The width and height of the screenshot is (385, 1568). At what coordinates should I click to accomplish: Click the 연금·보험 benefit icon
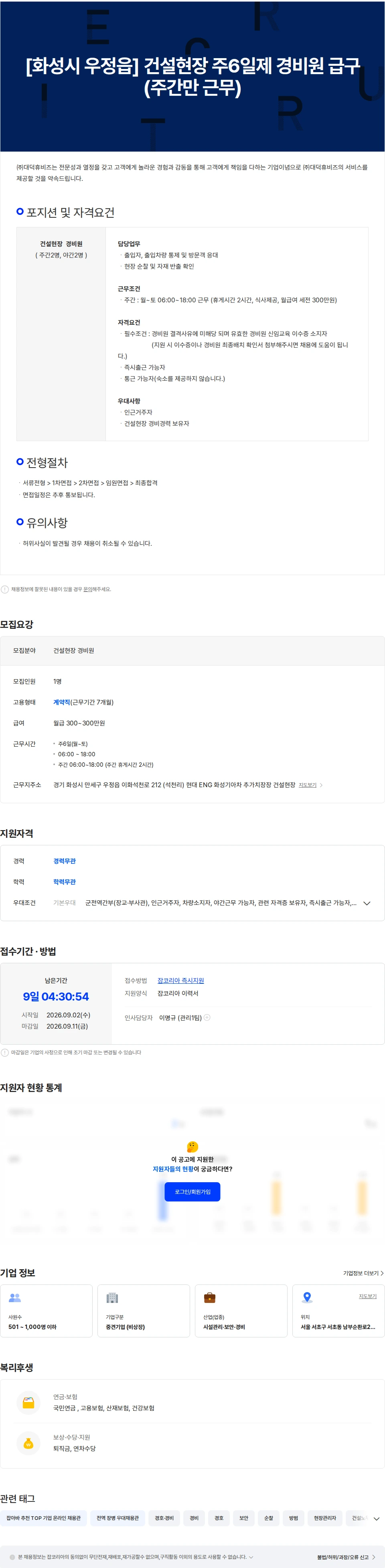(x=28, y=1402)
